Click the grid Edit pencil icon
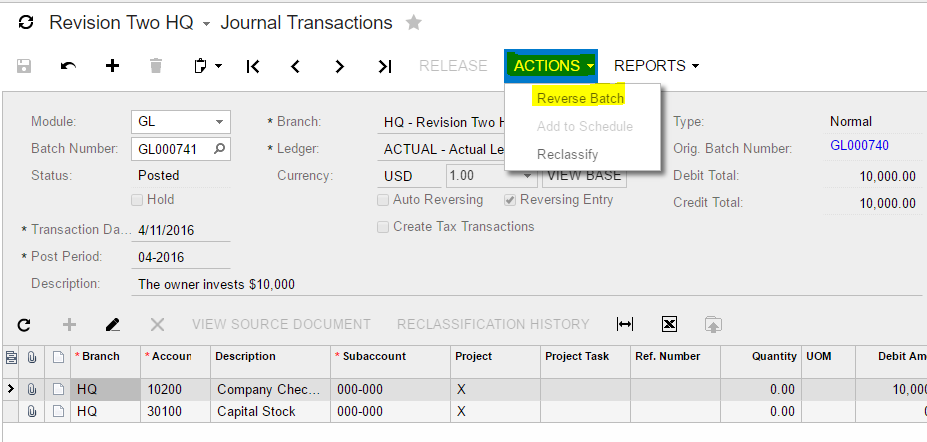 [113, 324]
